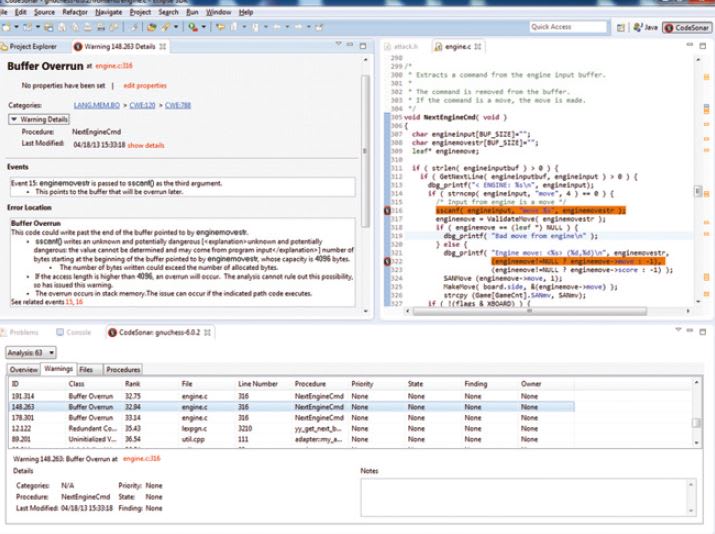Open the Refactor menu
Viewport: 715px width, 534px height.
coord(76,10)
